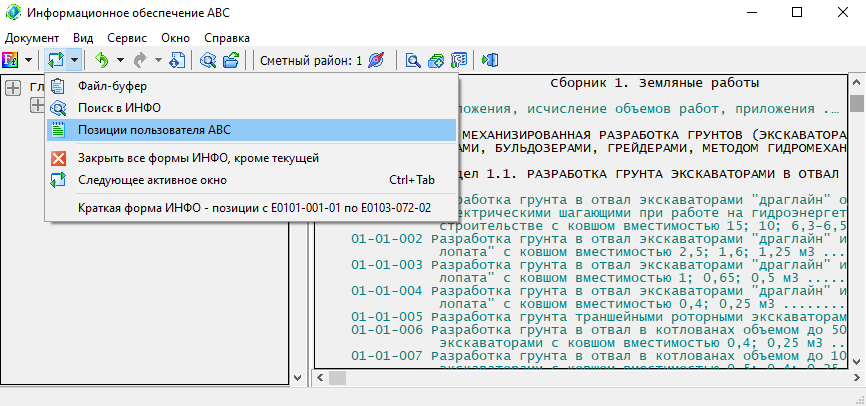Open the Документ menu
This screenshot has width=866, height=406.
[x=32, y=38]
